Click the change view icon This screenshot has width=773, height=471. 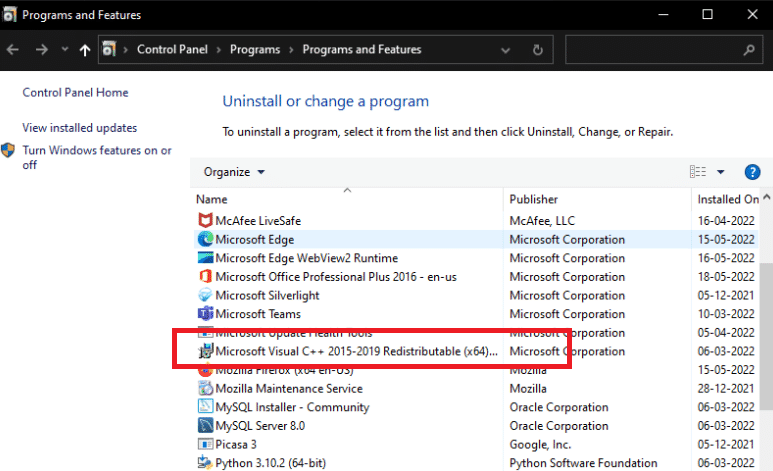[x=698, y=172]
